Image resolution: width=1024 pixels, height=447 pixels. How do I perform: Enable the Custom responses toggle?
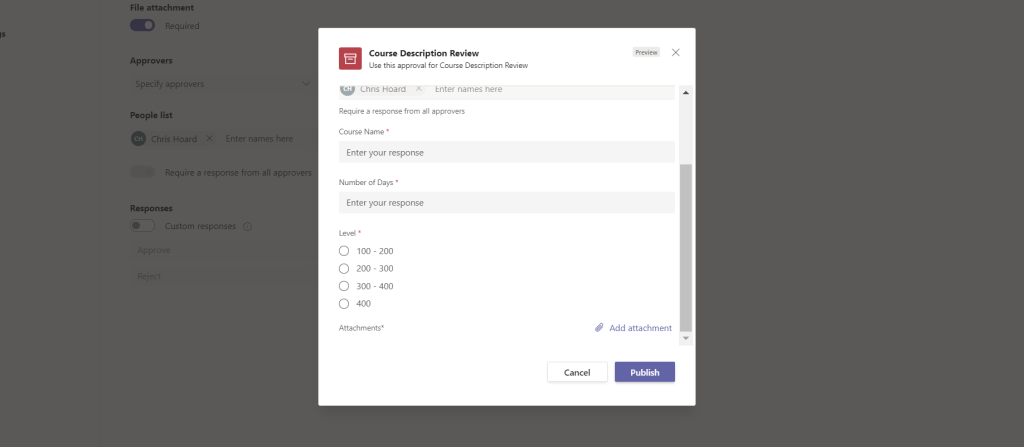[143, 226]
